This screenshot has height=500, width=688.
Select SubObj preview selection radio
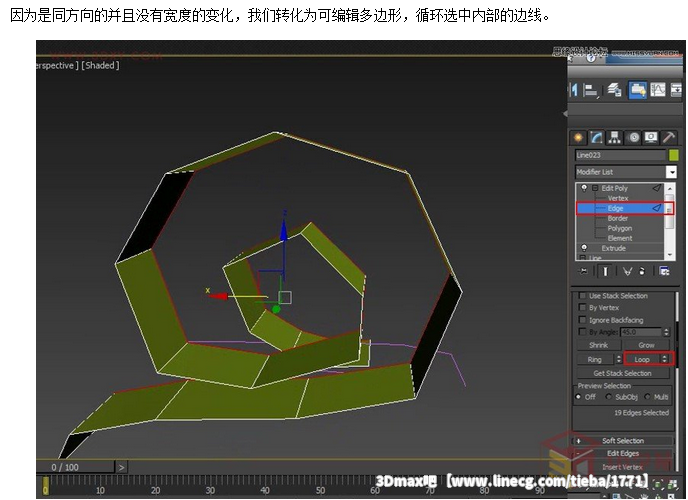tap(609, 397)
